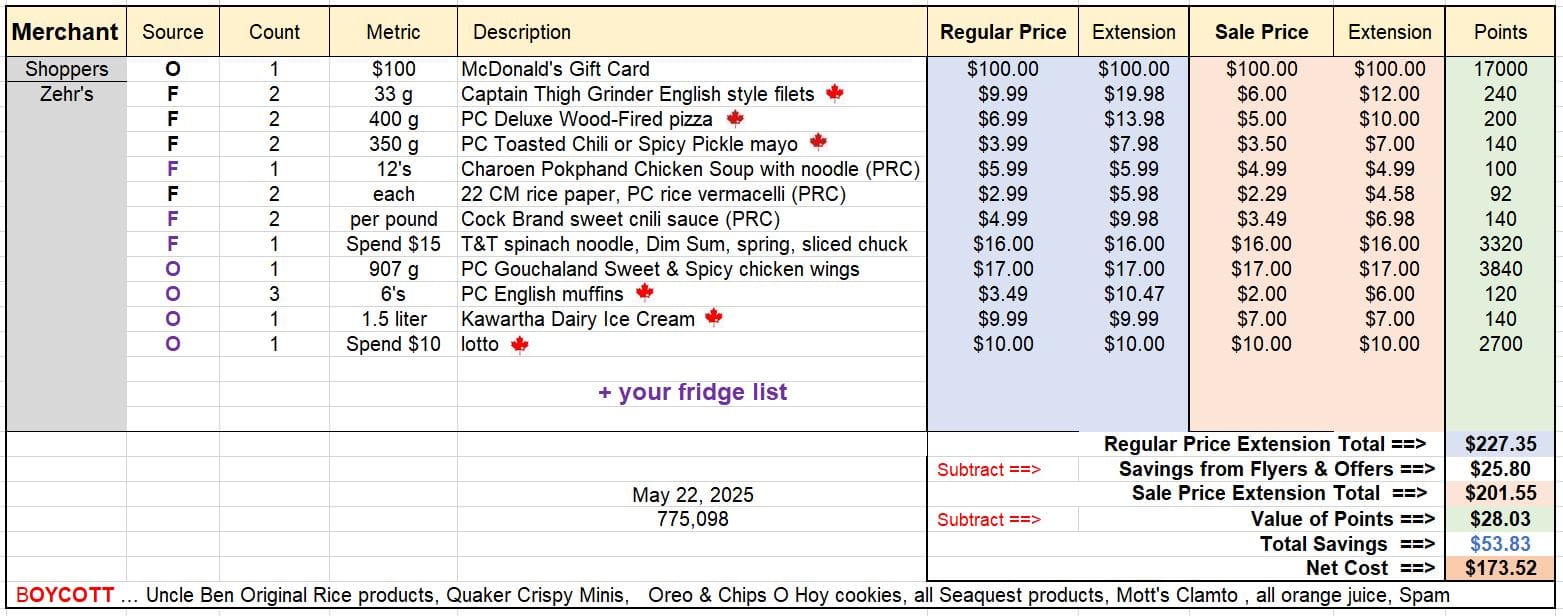Click maple leaf icon beside lotto
Screen dimensions: 1563x616
(x=519, y=344)
